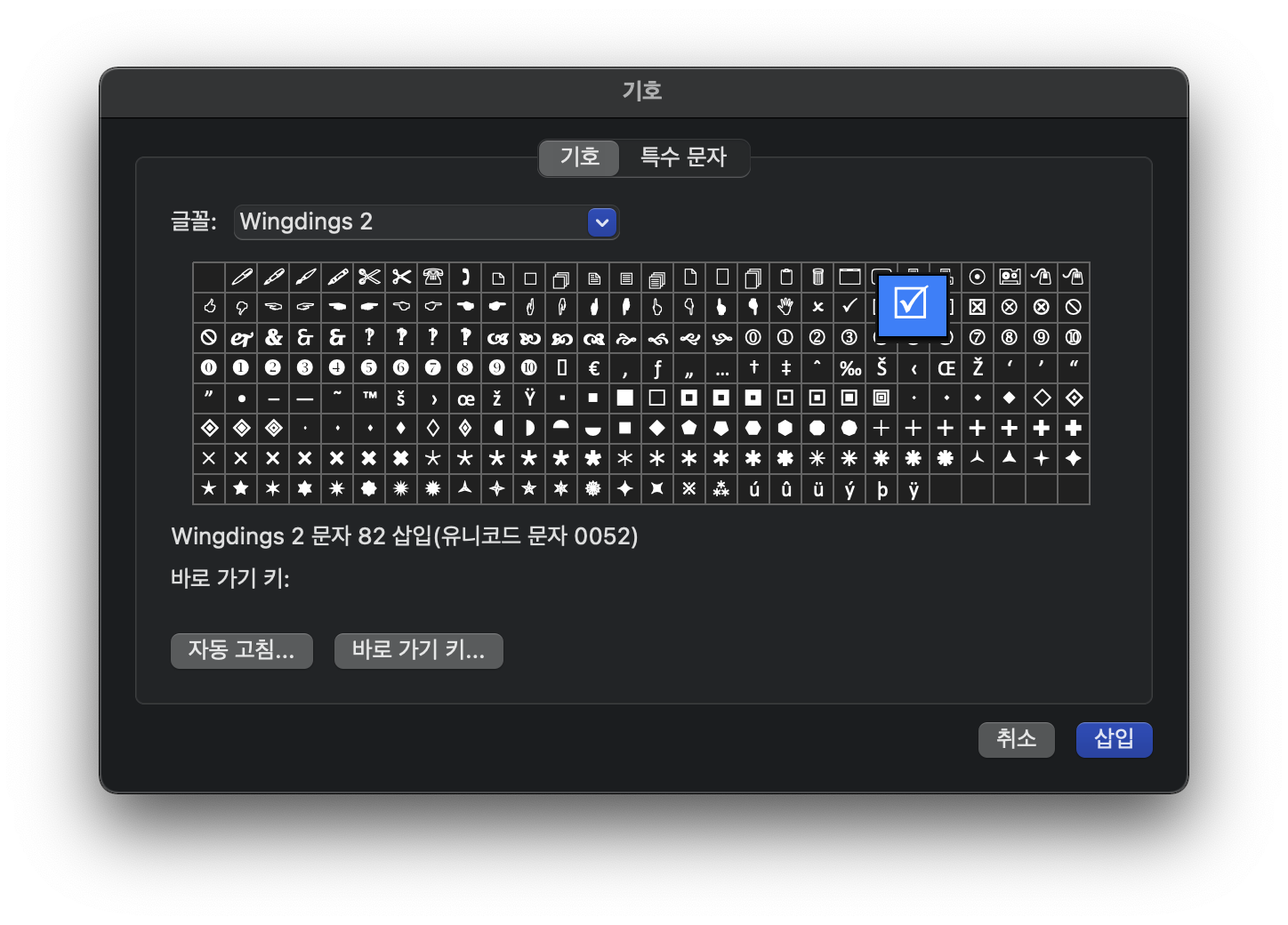Click the highlighted checked-box symbol
Screen dimensions: 1288x925
tap(912, 305)
